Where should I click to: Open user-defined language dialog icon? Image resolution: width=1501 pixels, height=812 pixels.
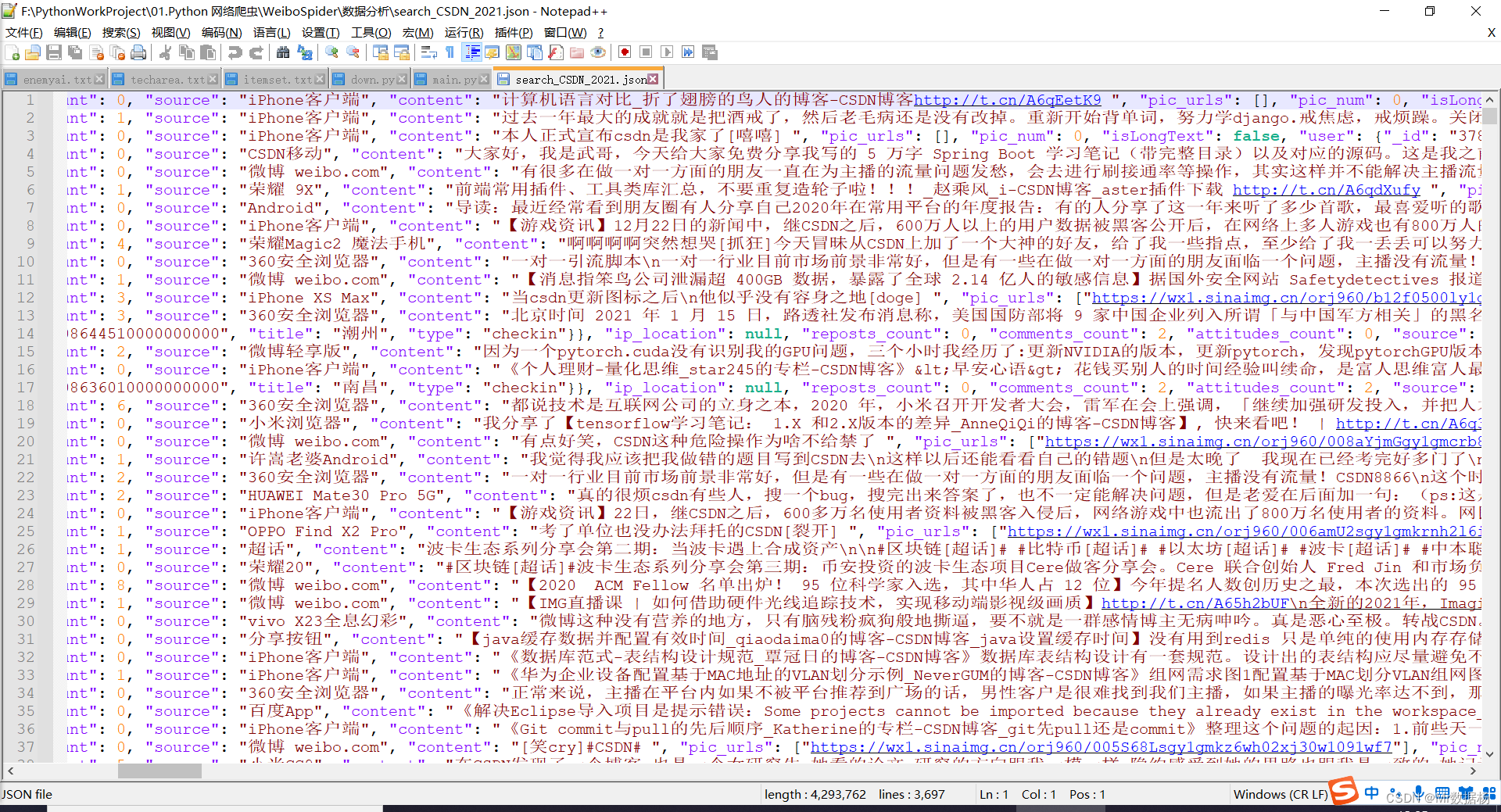coord(493,52)
